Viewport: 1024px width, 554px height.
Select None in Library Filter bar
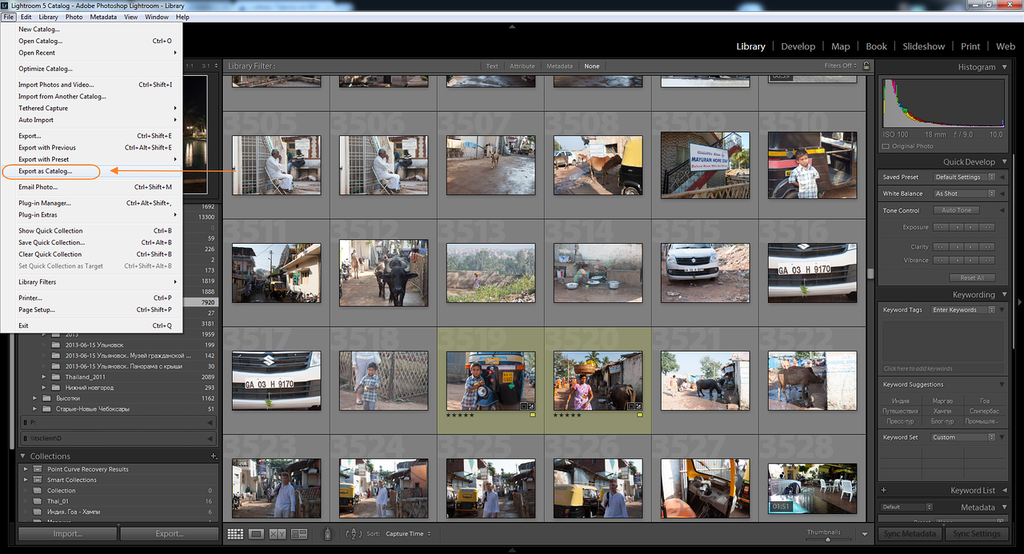coord(592,66)
